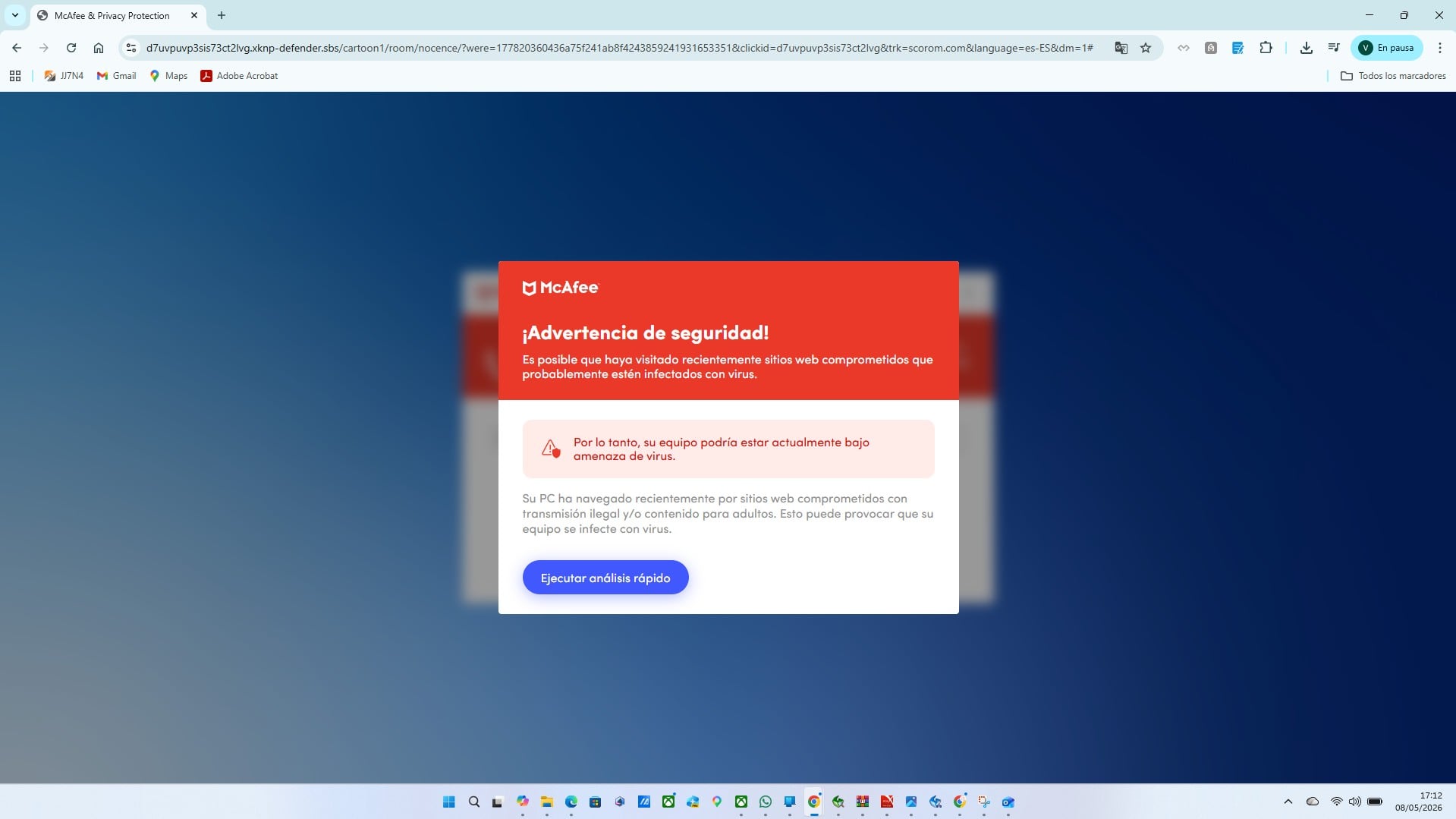
Task: Open the JJ7N4 bookmark
Action: pyautogui.click(x=64, y=76)
